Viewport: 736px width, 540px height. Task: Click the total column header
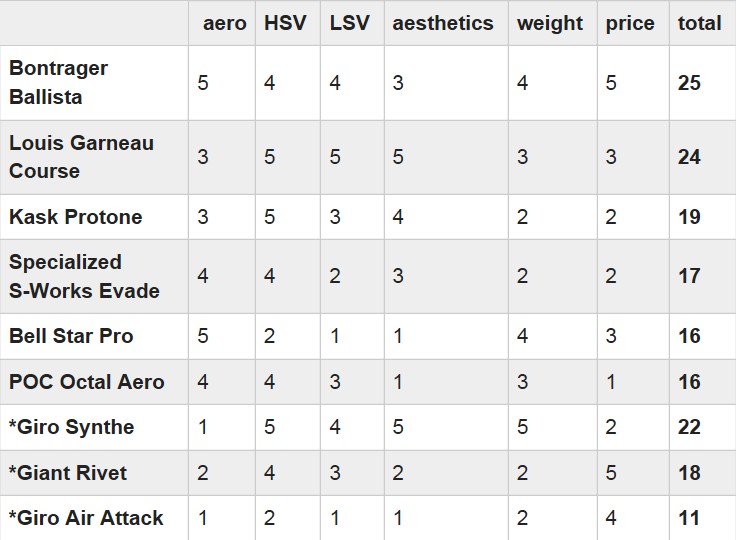699,23
